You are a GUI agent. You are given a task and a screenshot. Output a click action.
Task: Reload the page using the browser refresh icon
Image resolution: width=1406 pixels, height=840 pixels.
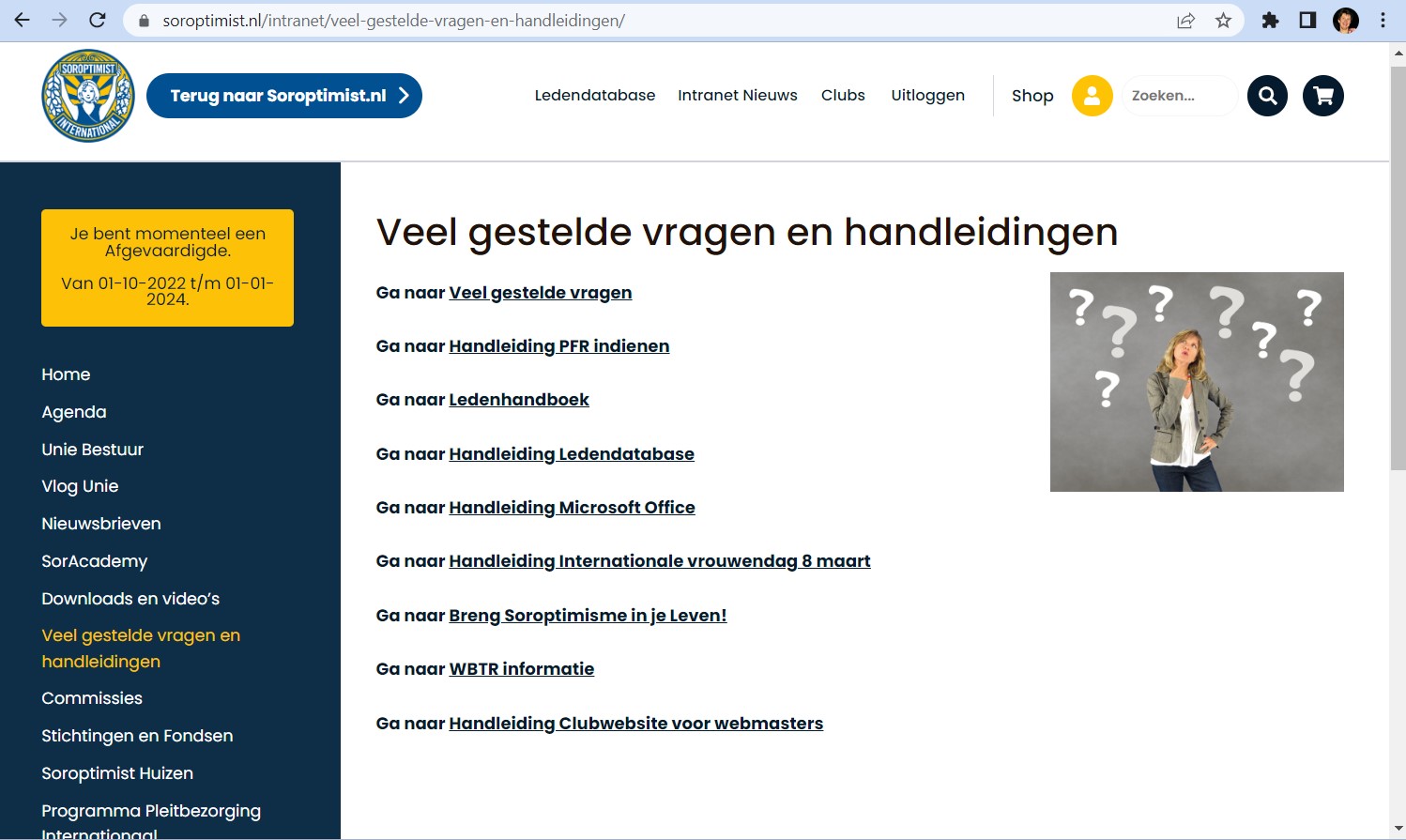point(98,21)
